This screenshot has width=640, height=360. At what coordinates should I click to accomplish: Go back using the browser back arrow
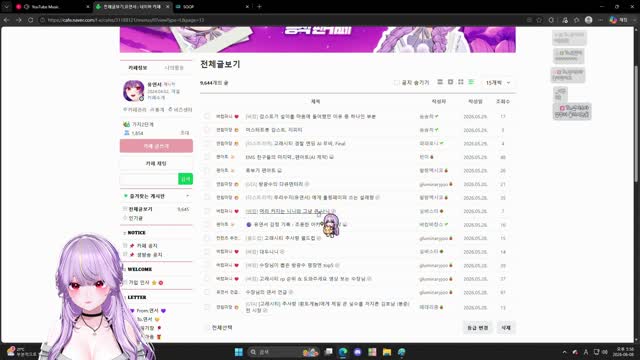pos(7,20)
